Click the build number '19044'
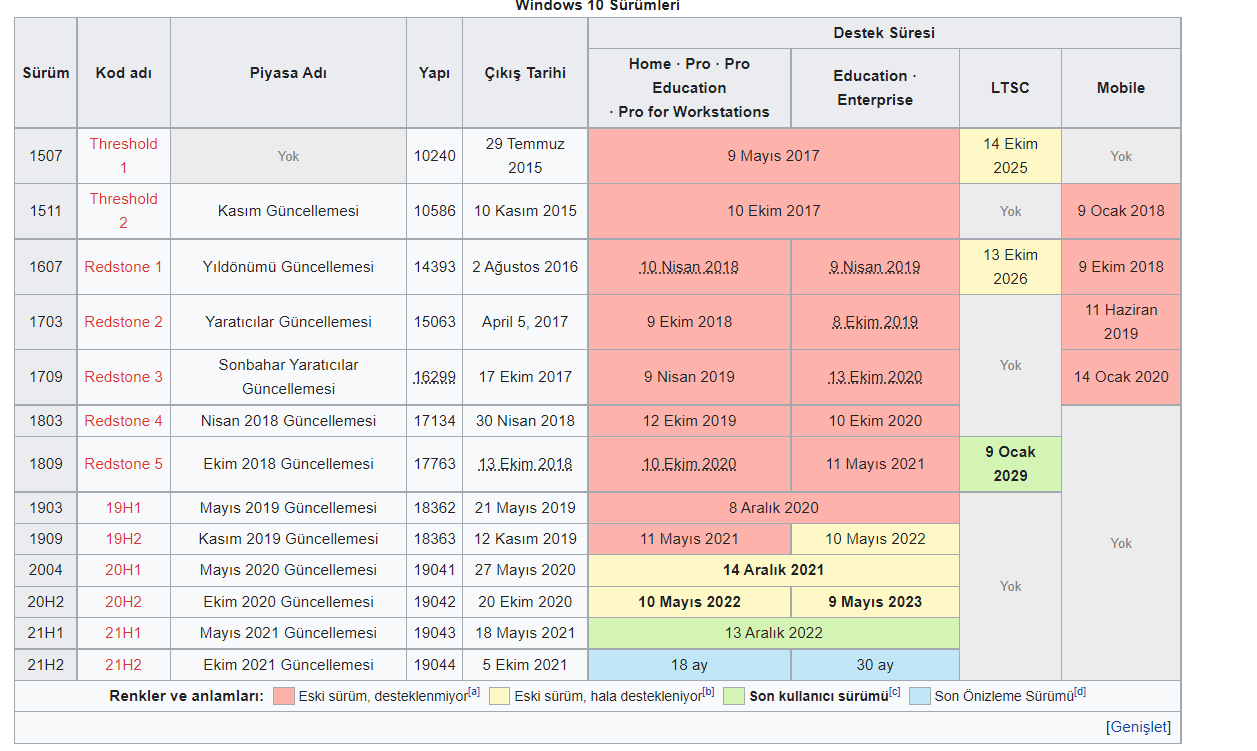The image size is (1257, 751). (434, 665)
